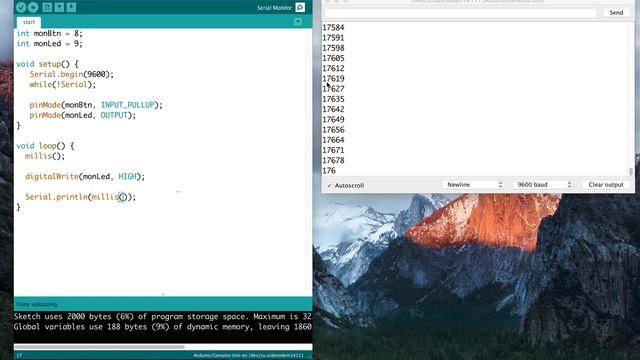Click the value 17619 in serial output

point(333,78)
